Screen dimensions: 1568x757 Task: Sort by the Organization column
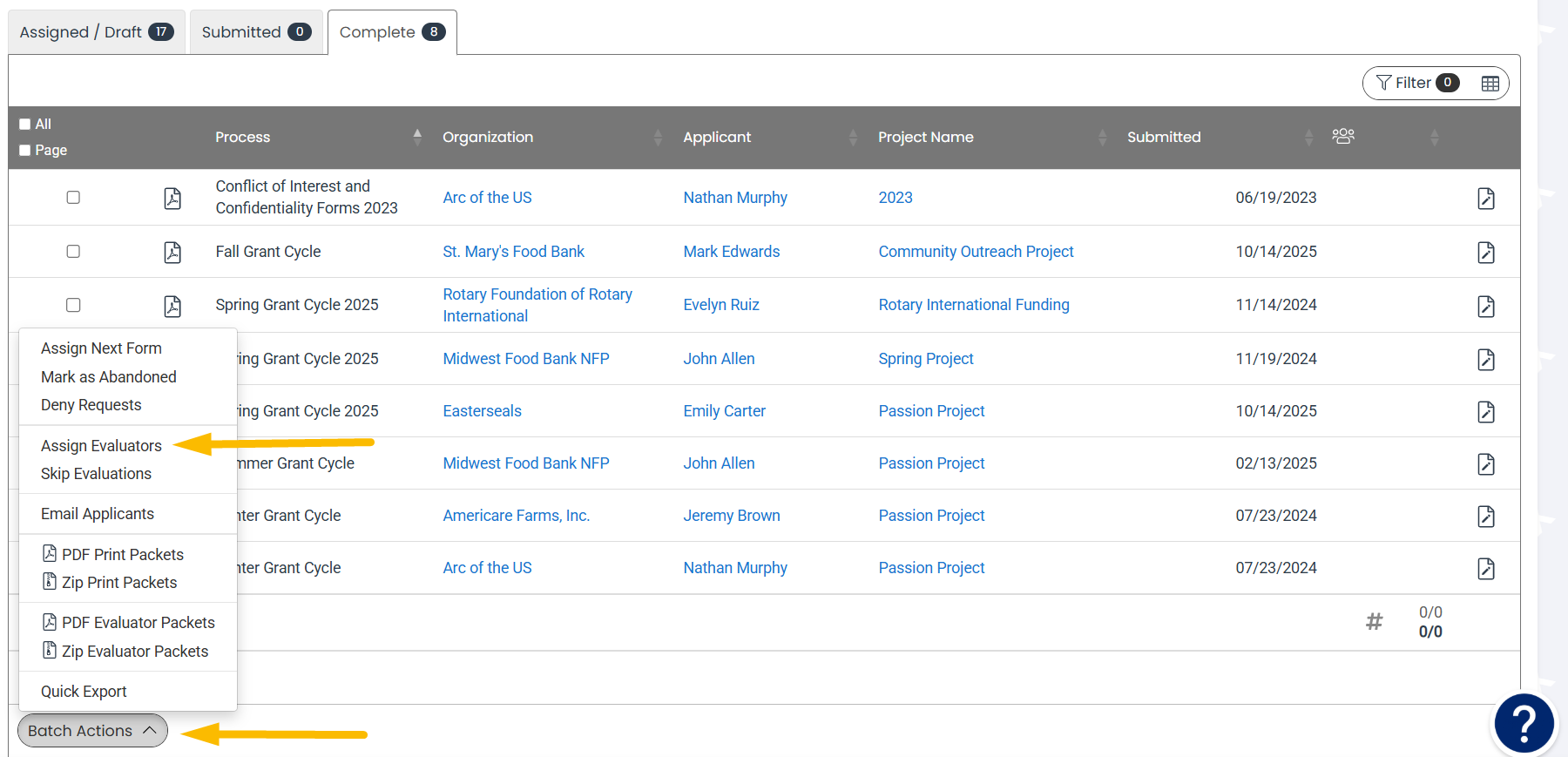(x=658, y=137)
